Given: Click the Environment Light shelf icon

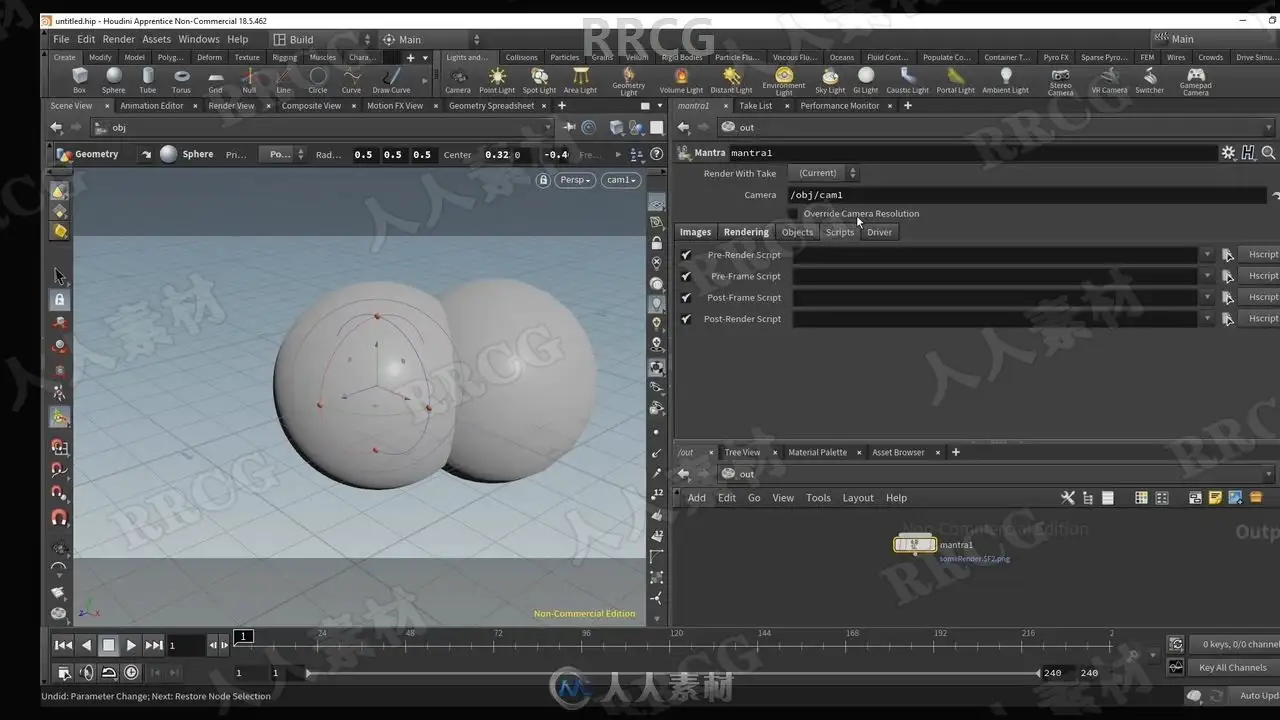Looking at the screenshot, I should click(x=784, y=79).
